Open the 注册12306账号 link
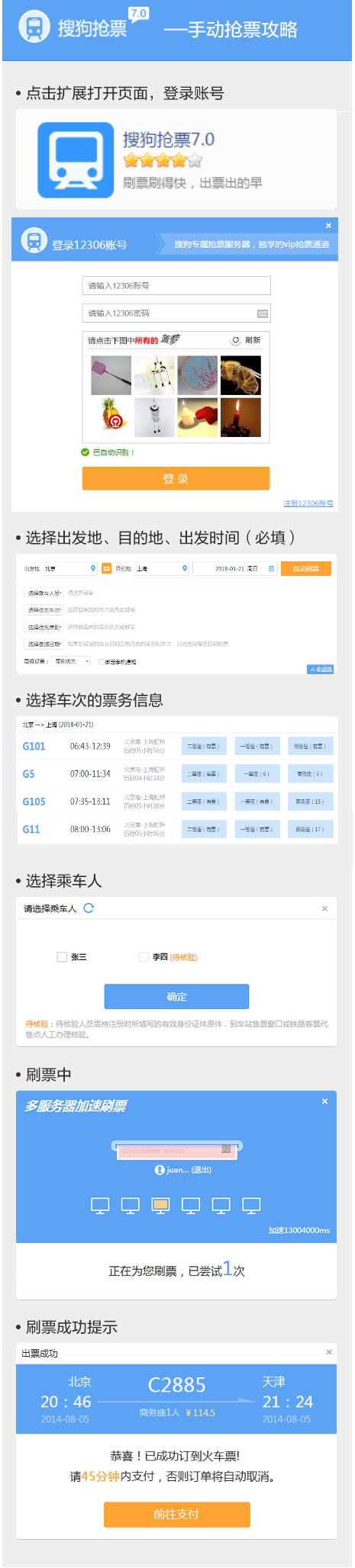 (x=308, y=503)
